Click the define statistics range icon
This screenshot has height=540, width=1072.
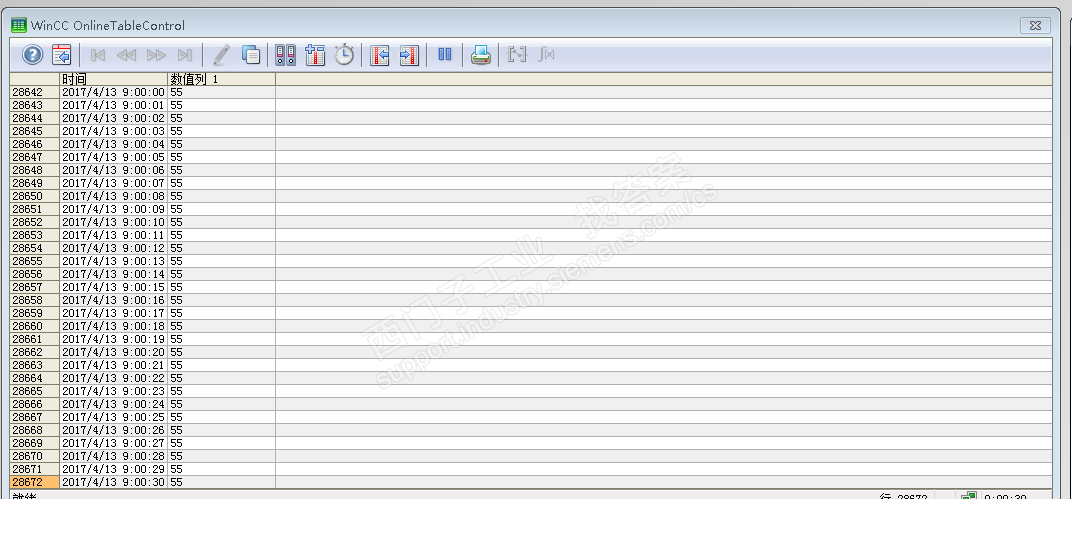517,54
